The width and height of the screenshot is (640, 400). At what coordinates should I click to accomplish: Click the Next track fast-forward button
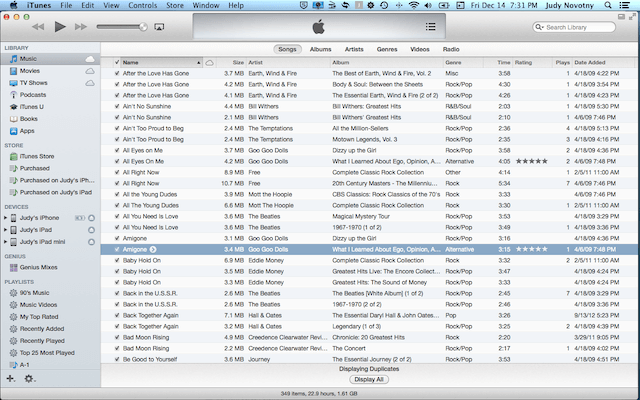click(x=81, y=27)
